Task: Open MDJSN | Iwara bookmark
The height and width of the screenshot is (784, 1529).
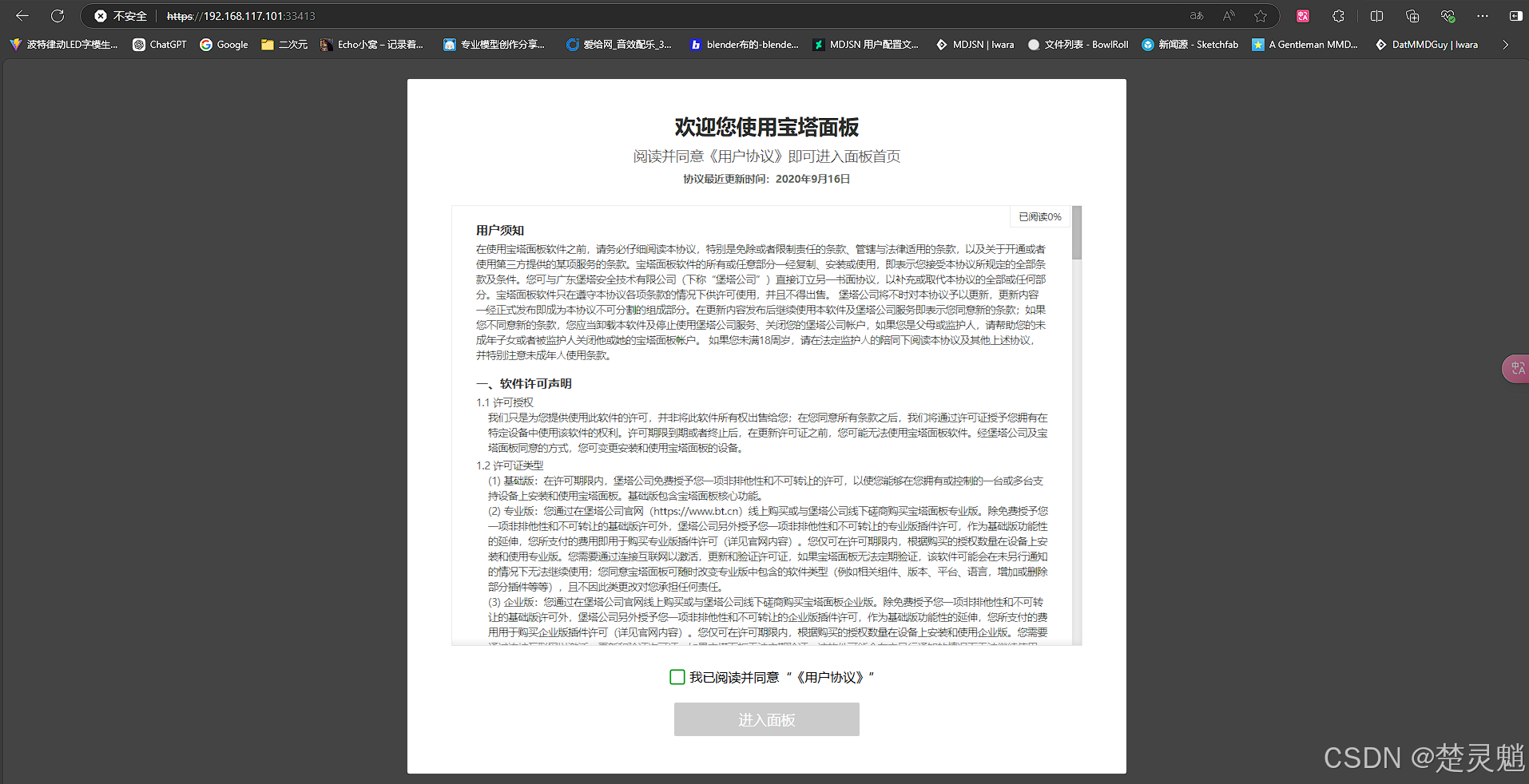Action: pos(975,45)
